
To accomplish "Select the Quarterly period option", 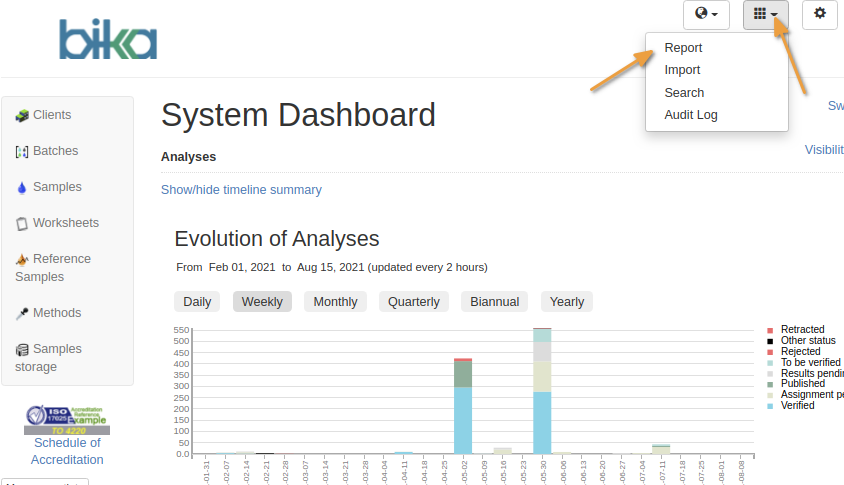I will tap(414, 302).
